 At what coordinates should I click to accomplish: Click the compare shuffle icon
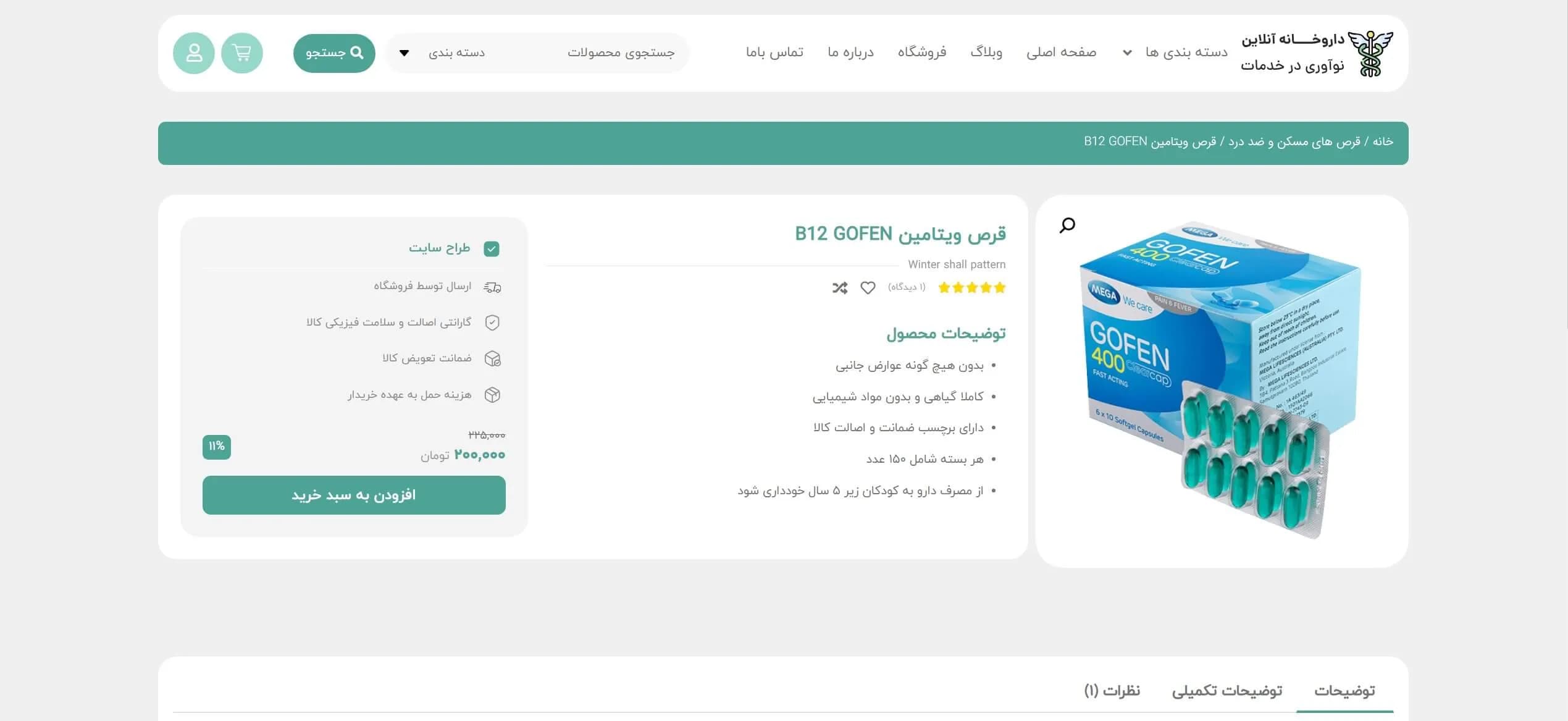(840, 288)
